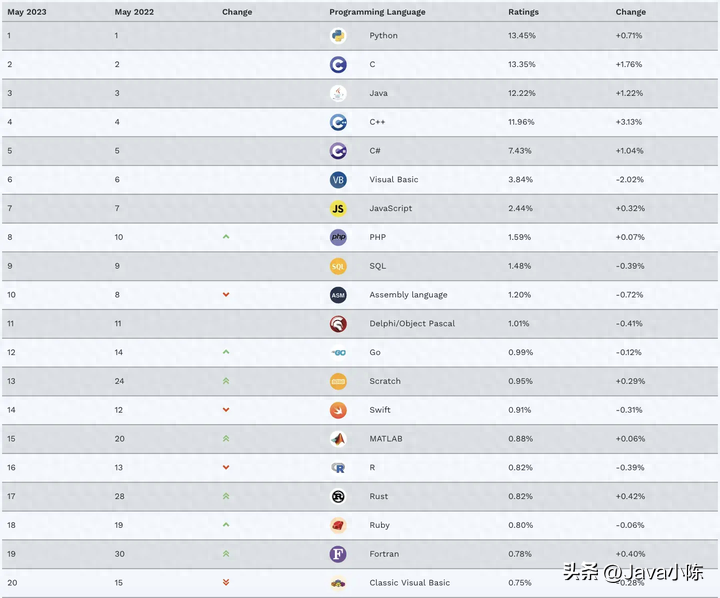Click the Java coffee cup icon
720x598 pixels.
338,93
